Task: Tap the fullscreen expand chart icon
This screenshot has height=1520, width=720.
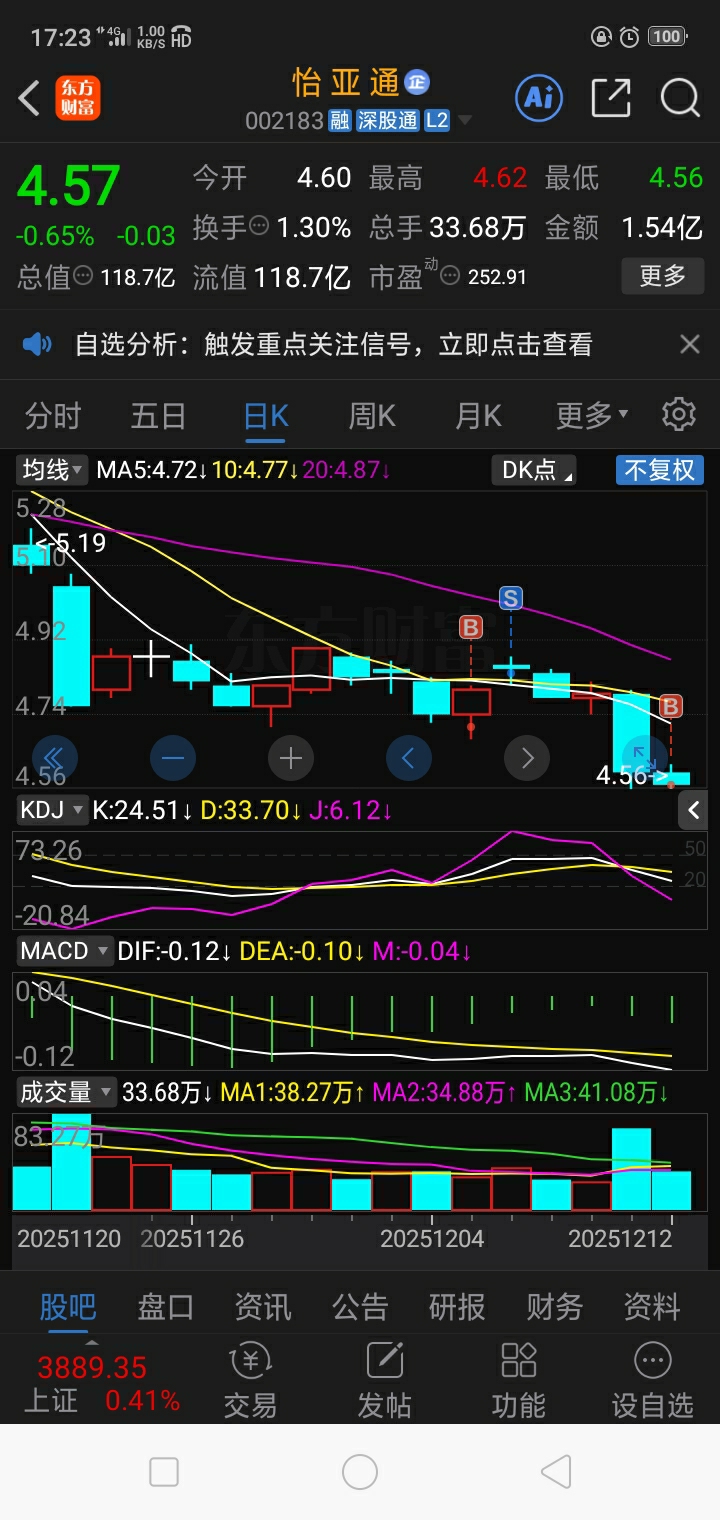Action: click(645, 758)
